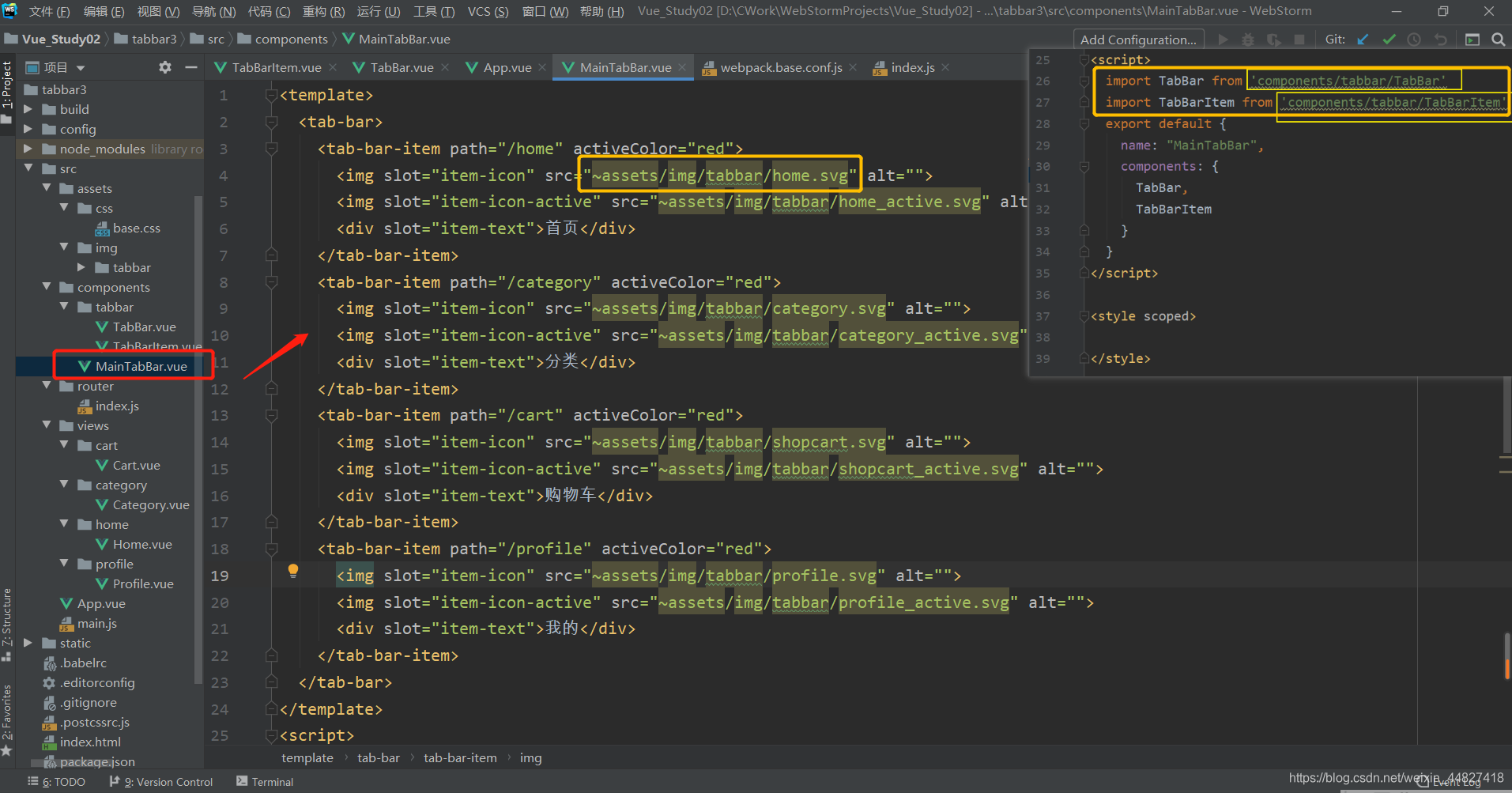Viewport: 1512px width, 793px height.
Task: Close the MainTabBar.vue editor tab
Action: coord(682,67)
